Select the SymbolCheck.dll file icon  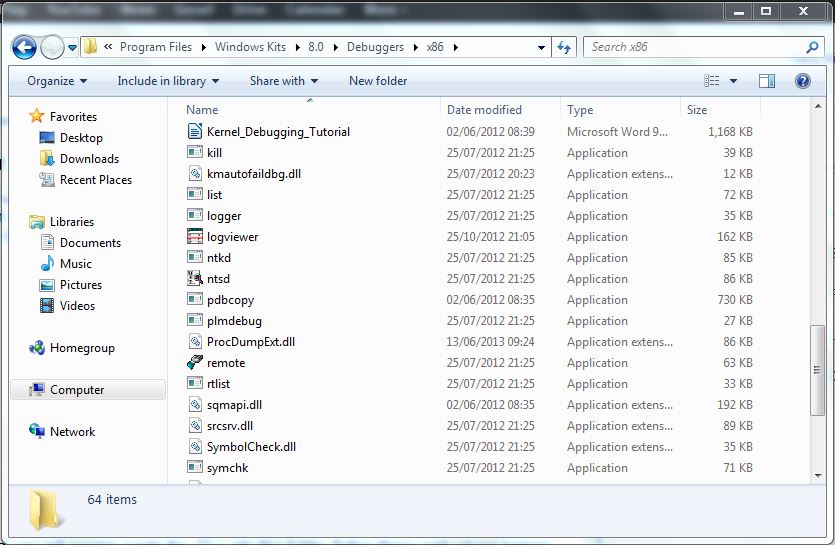pos(195,446)
